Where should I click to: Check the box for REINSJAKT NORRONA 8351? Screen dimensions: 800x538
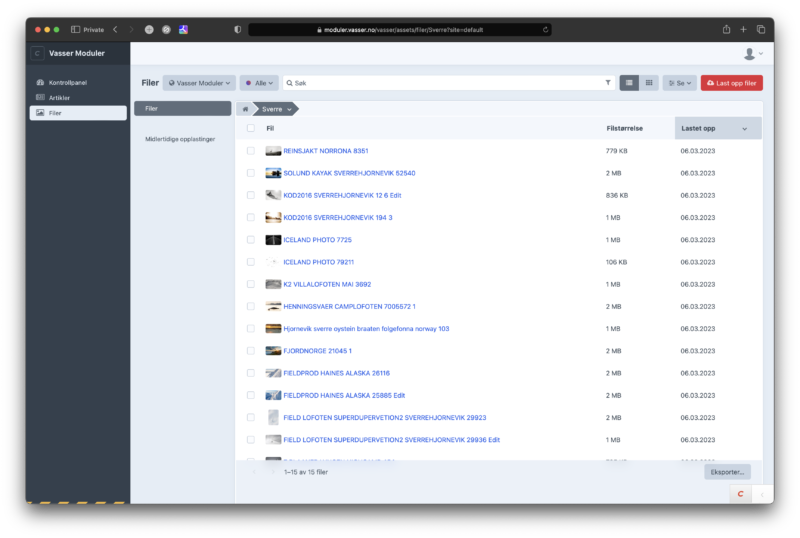251,151
